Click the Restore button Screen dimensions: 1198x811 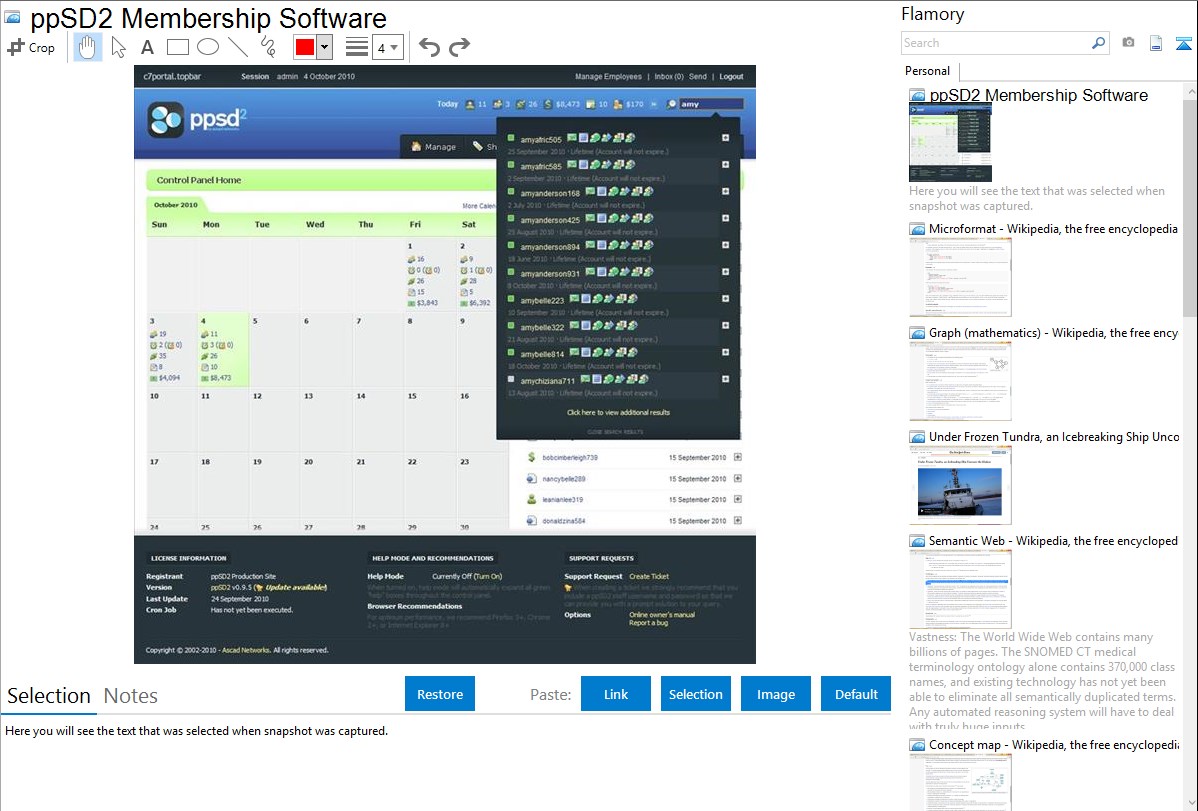[x=440, y=694]
